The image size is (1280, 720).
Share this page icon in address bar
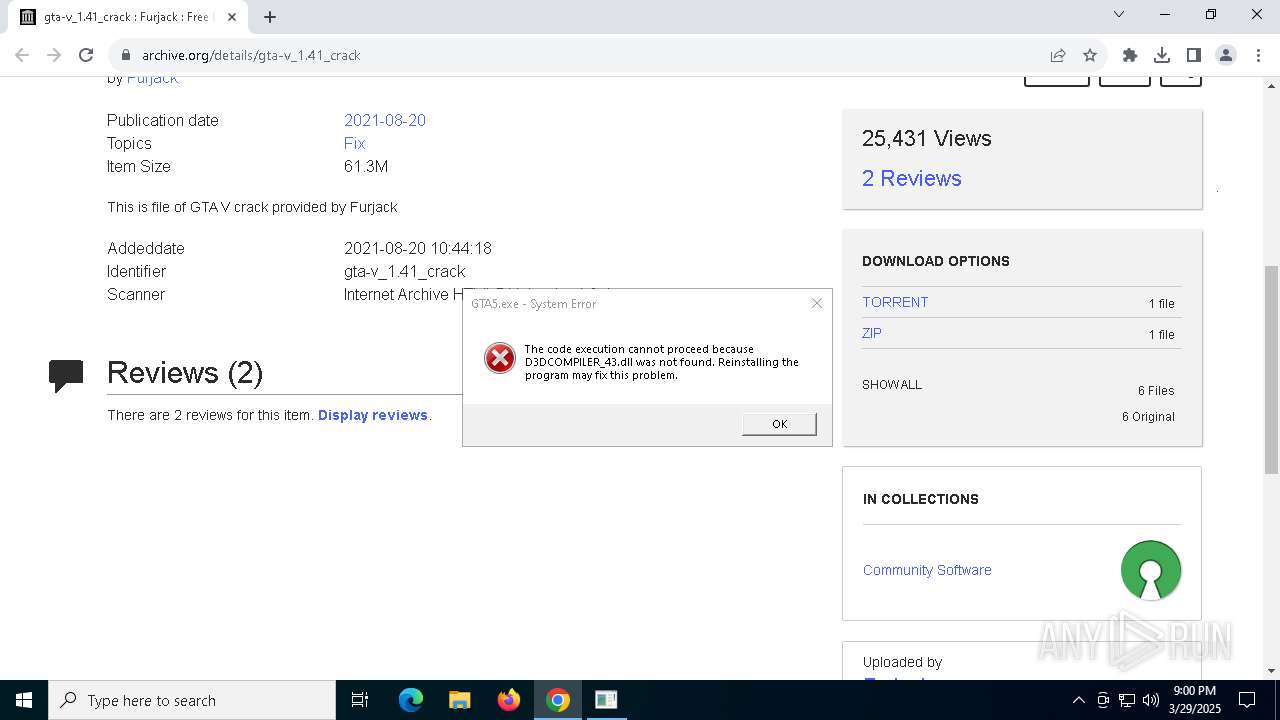(1058, 55)
